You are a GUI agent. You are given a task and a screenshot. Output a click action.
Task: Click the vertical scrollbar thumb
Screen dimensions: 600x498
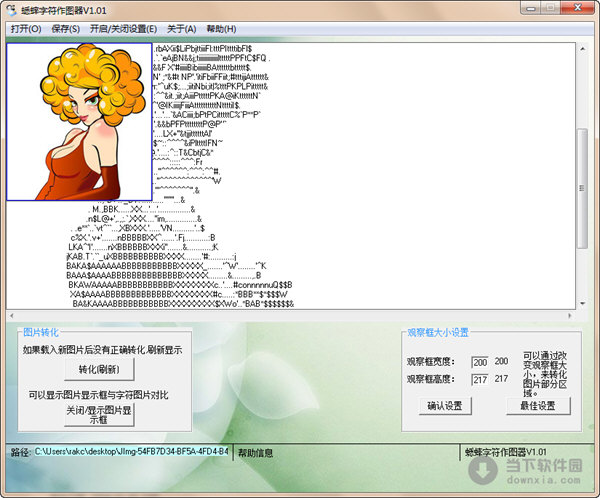pyautogui.click(x=582, y=188)
